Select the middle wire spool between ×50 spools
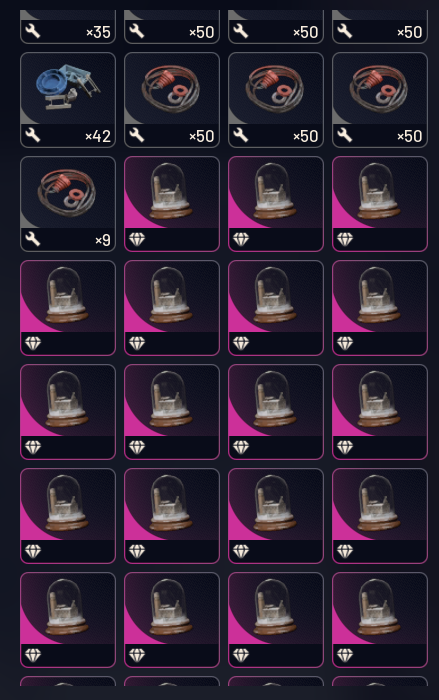Screen dimensions: 439x700 coord(276,100)
